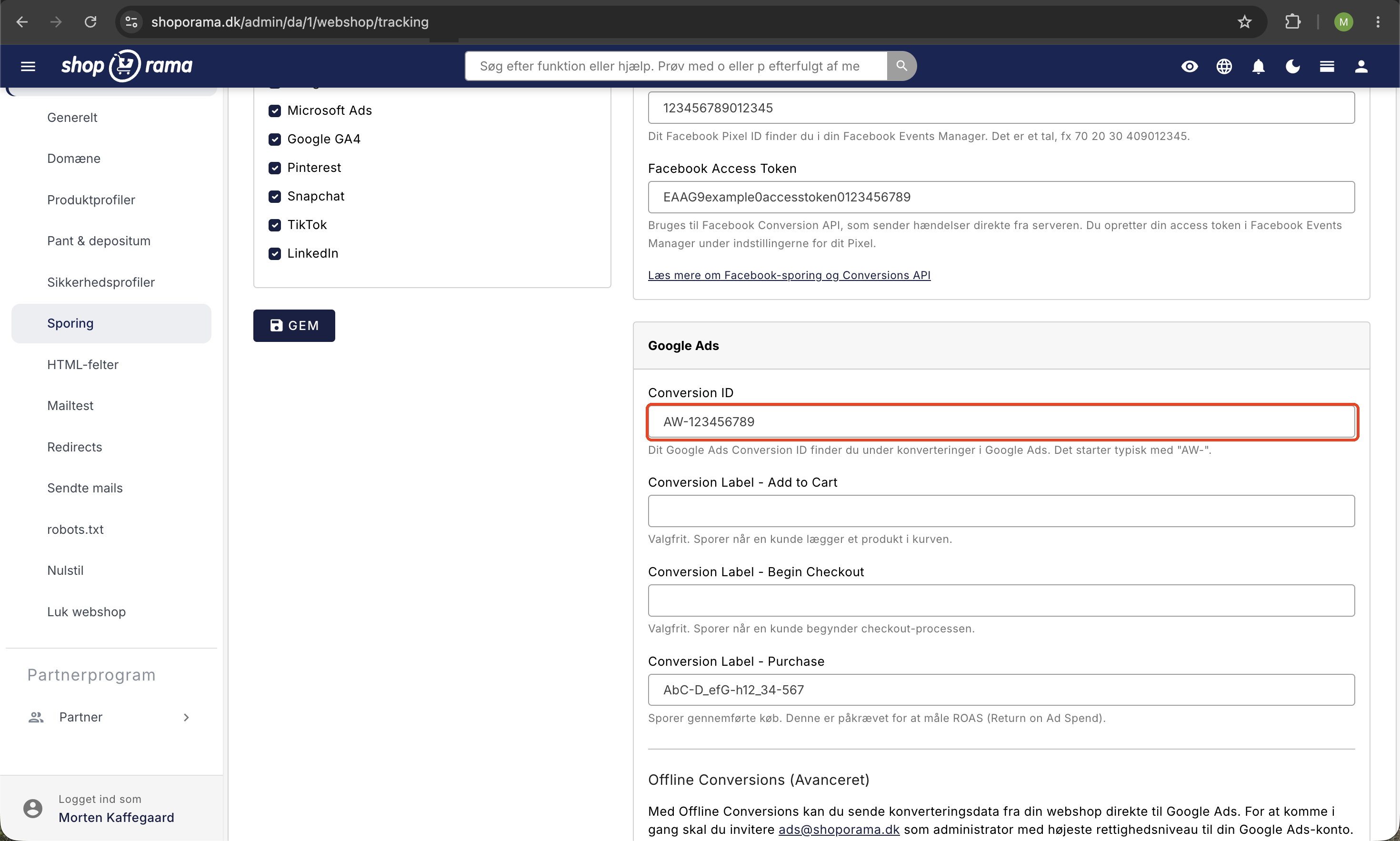Open browser extensions puzzle icon
1400x841 pixels.
click(x=1292, y=22)
